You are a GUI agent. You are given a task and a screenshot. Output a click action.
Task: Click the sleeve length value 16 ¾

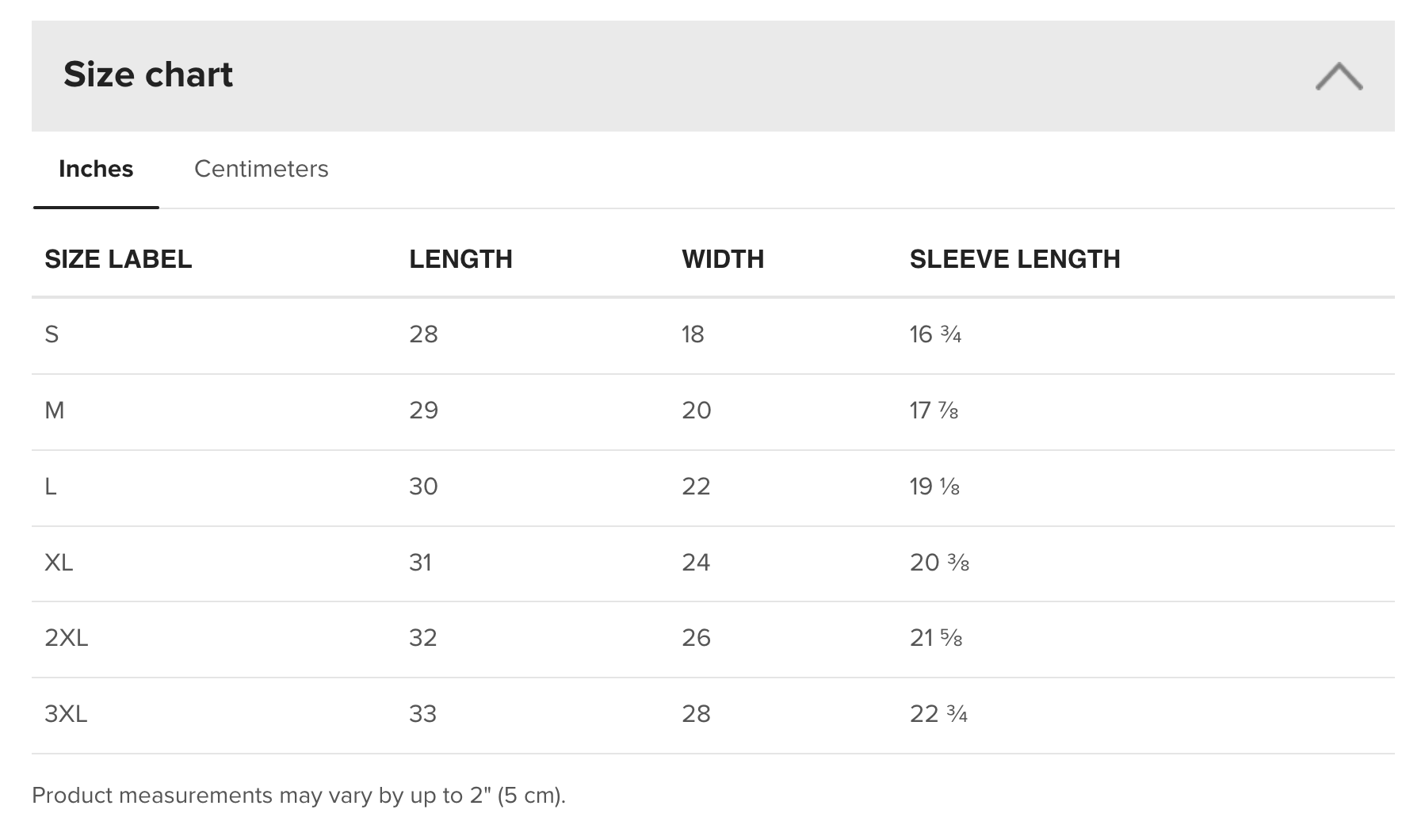pos(935,334)
